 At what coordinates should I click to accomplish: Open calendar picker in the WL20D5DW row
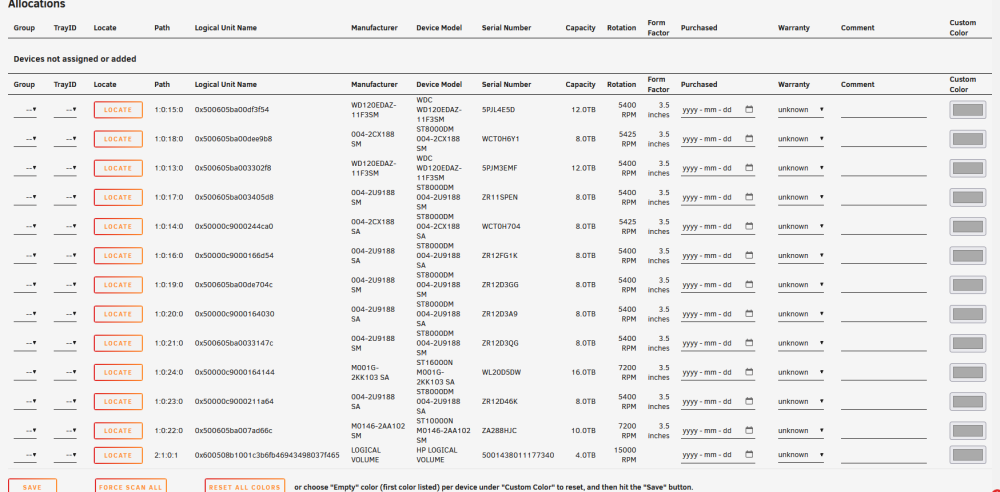pos(749,372)
